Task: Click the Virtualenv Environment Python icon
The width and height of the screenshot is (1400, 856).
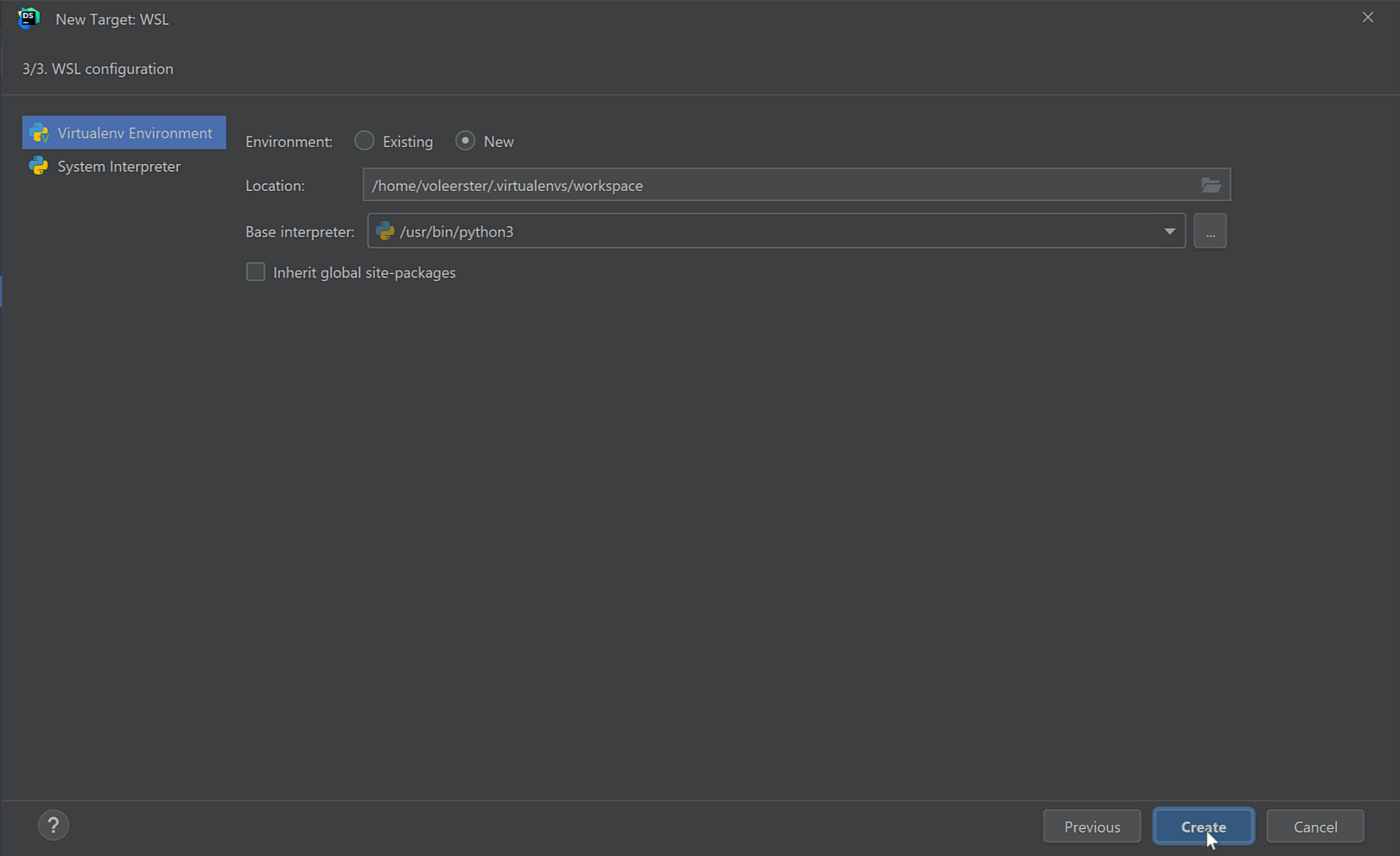Action: point(39,133)
